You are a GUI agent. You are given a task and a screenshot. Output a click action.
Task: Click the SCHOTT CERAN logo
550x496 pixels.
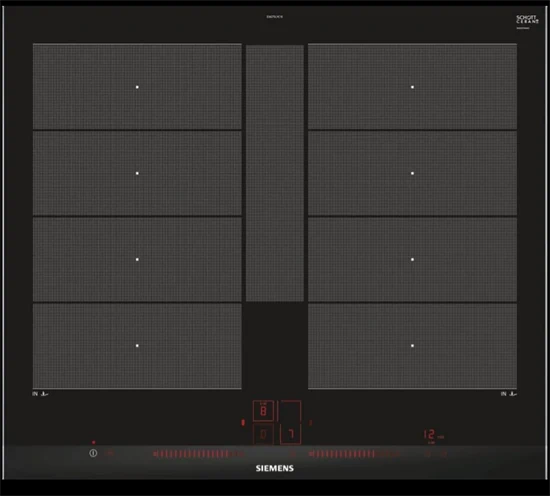(527, 20)
